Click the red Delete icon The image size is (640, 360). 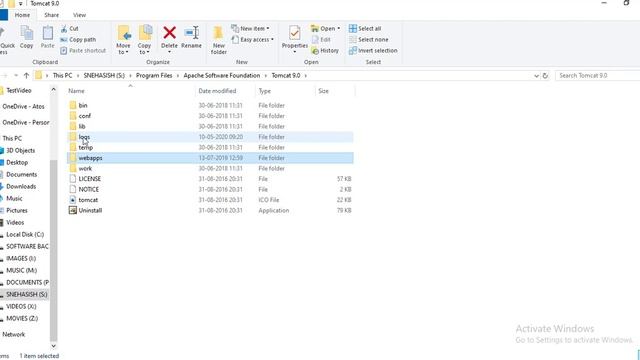click(x=169, y=33)
